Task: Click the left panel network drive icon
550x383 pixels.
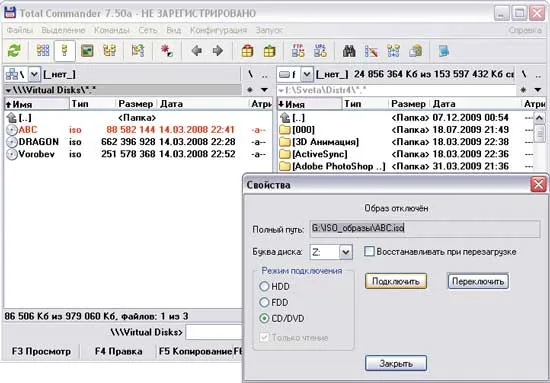Action: [x=12, y=74]
